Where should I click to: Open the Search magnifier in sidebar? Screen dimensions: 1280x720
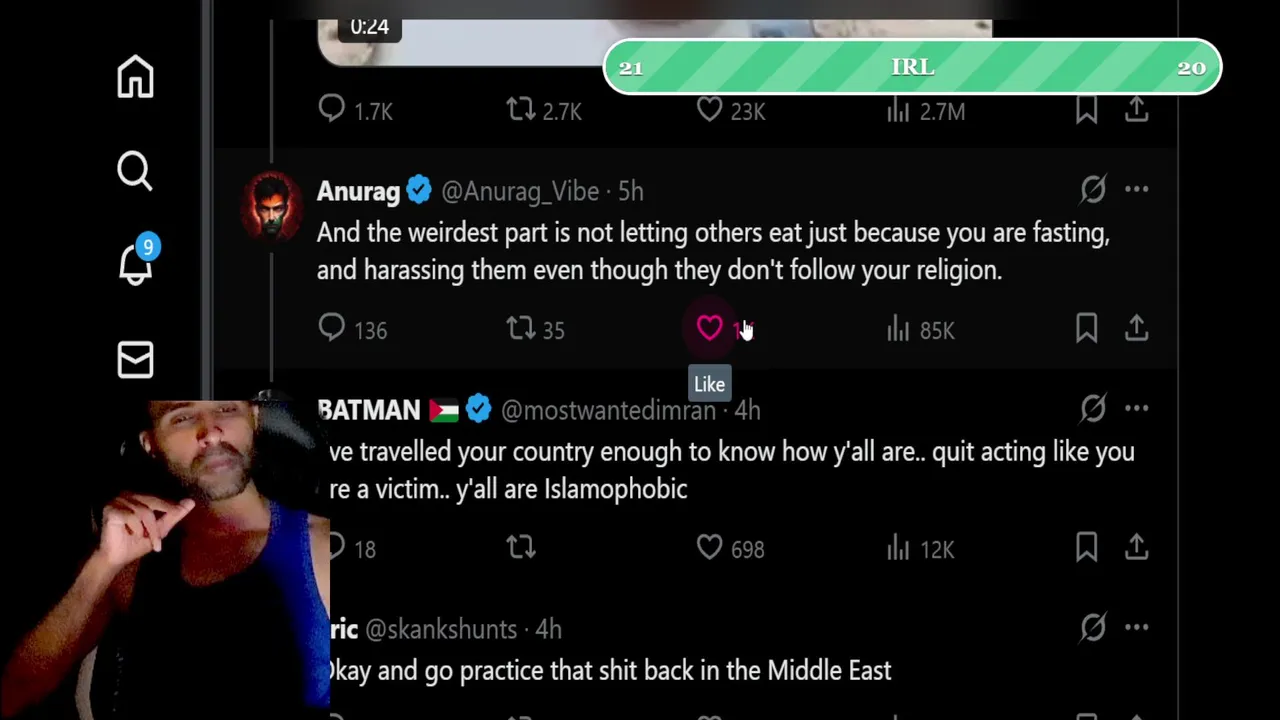[135, 171]
